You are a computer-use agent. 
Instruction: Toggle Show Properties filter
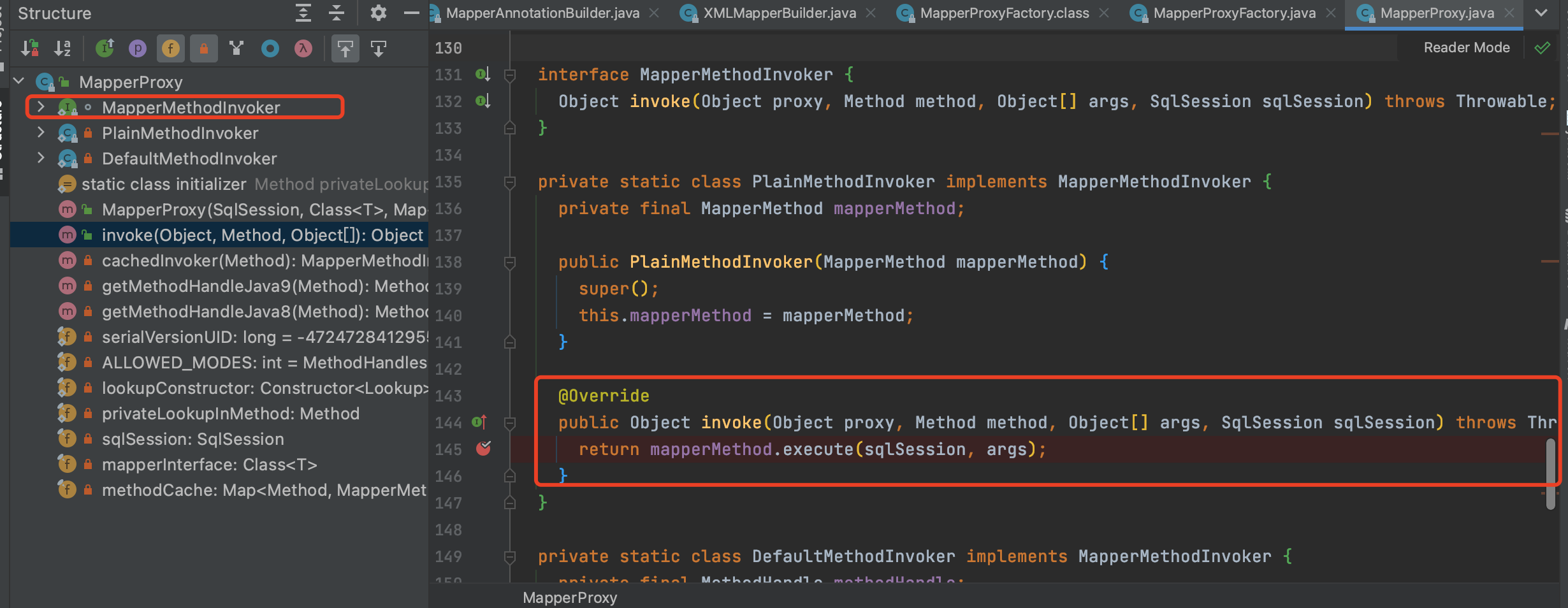(x=138, y=48)
